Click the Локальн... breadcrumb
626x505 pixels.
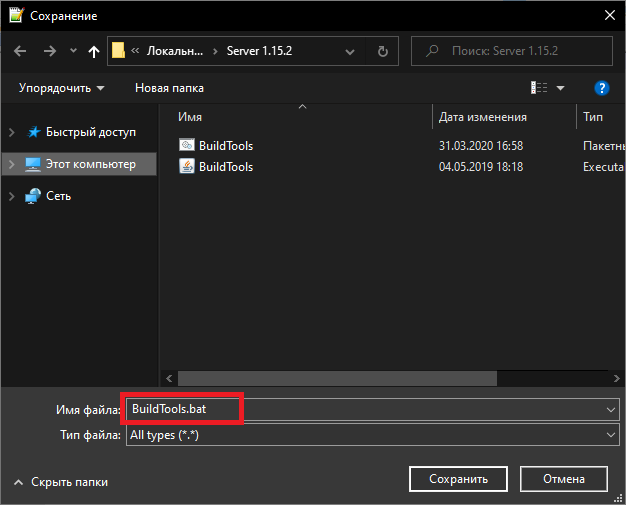pos(175,51)
